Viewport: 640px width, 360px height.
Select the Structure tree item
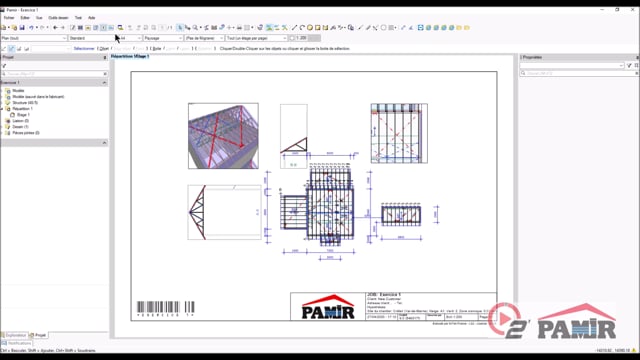[x=25, y=103]
